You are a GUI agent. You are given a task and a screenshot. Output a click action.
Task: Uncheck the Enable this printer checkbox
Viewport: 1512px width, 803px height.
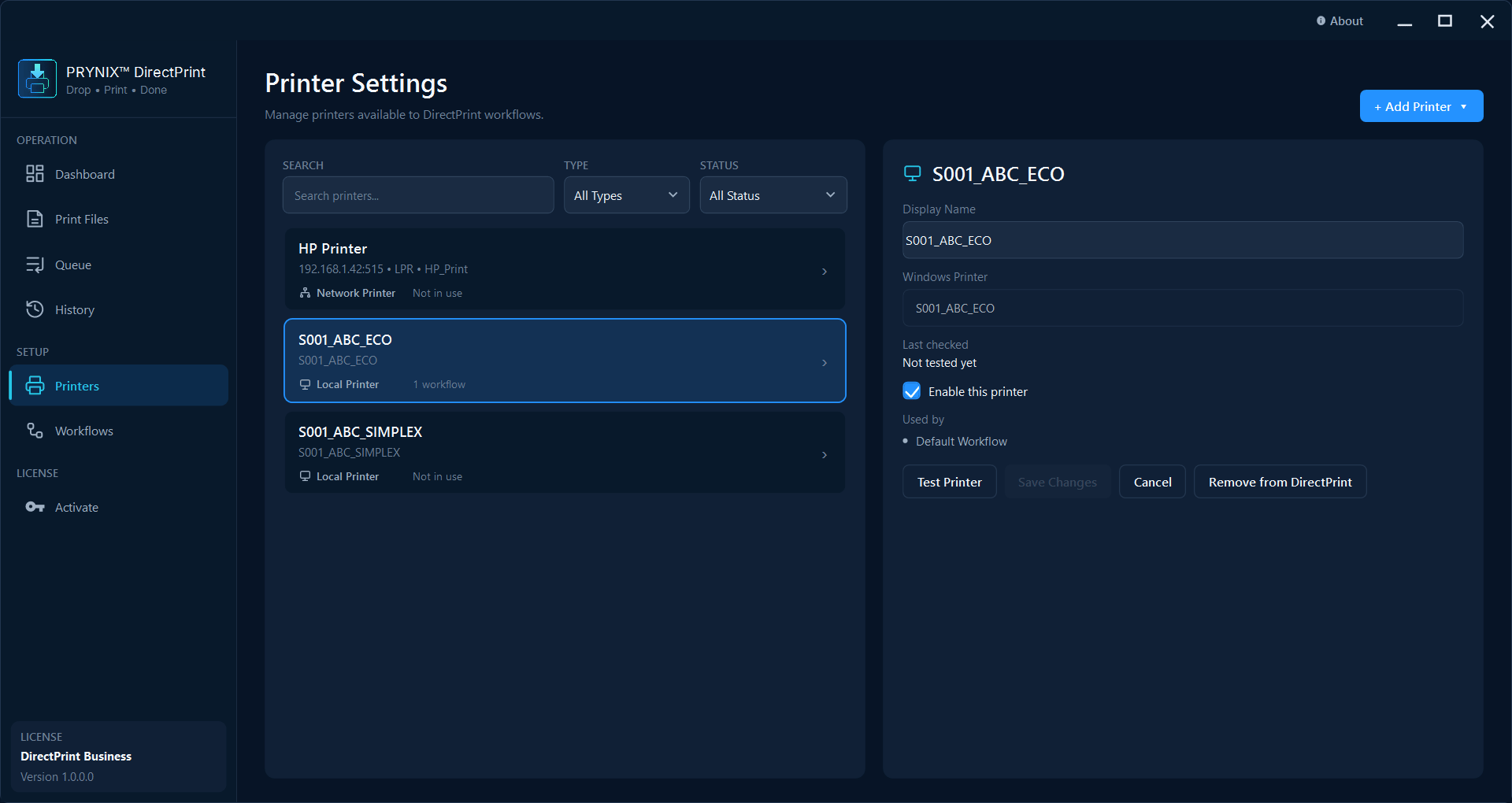[912, 391]
